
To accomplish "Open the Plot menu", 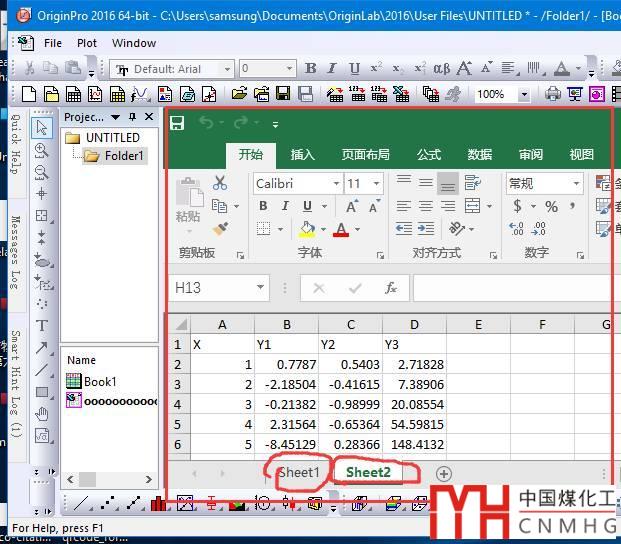I will point(87,43).
